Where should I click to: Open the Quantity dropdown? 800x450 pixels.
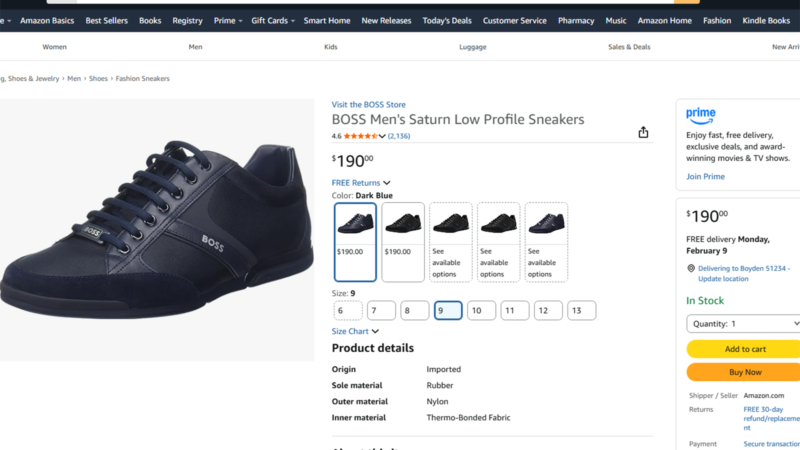click(744, 324)
